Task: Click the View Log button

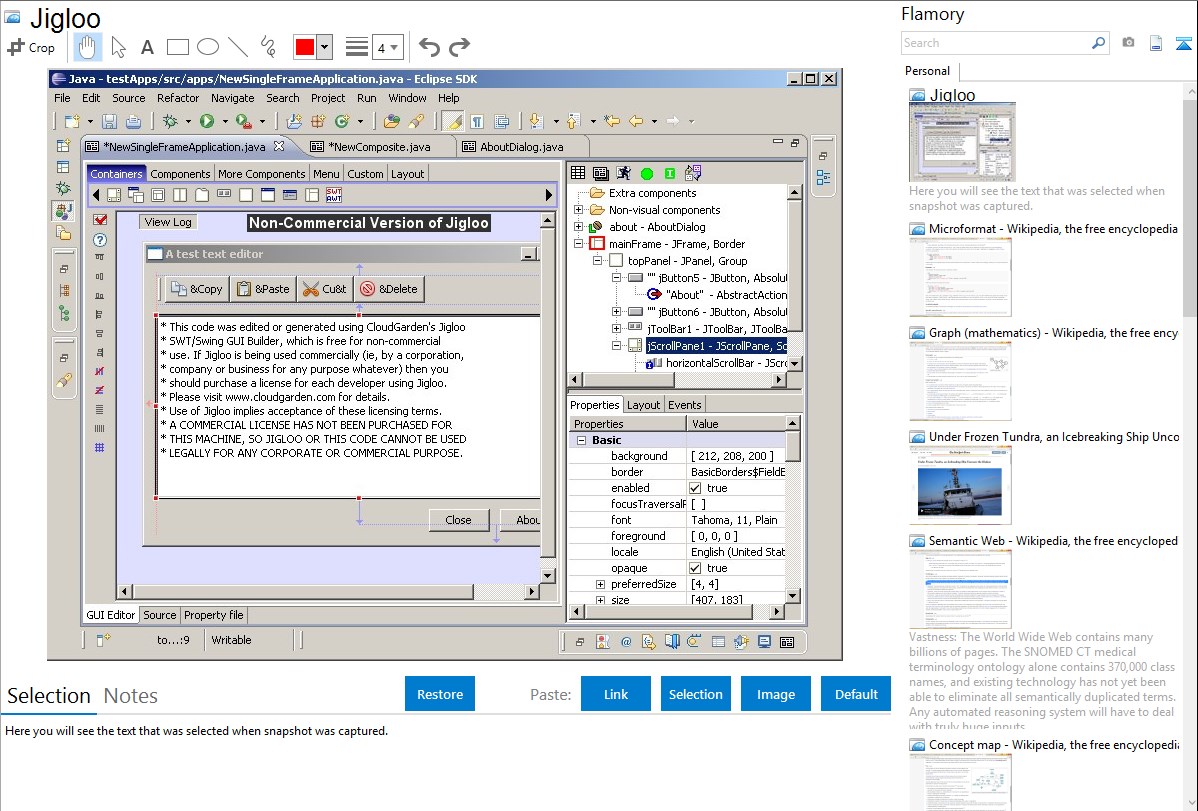Action: tap(168, 222)
